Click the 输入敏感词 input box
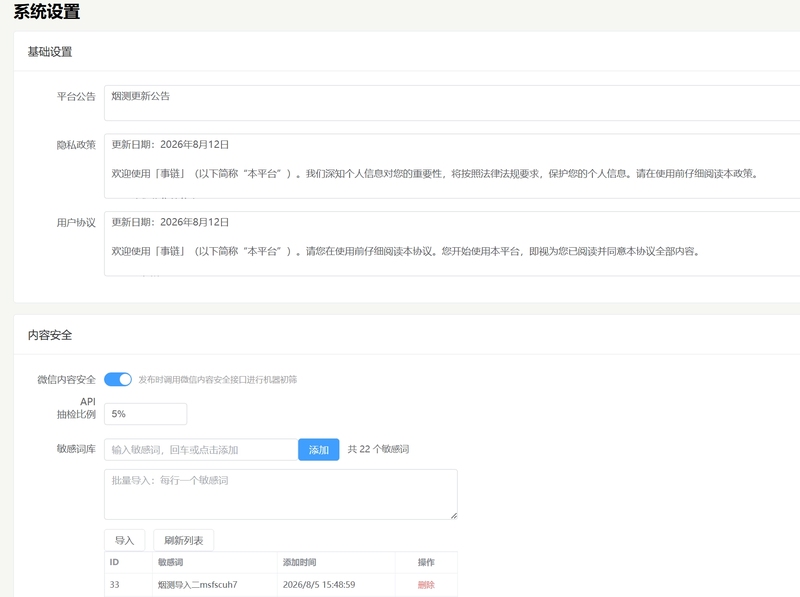This screenshot has width=800, height=597. click(x=201, y=450)
